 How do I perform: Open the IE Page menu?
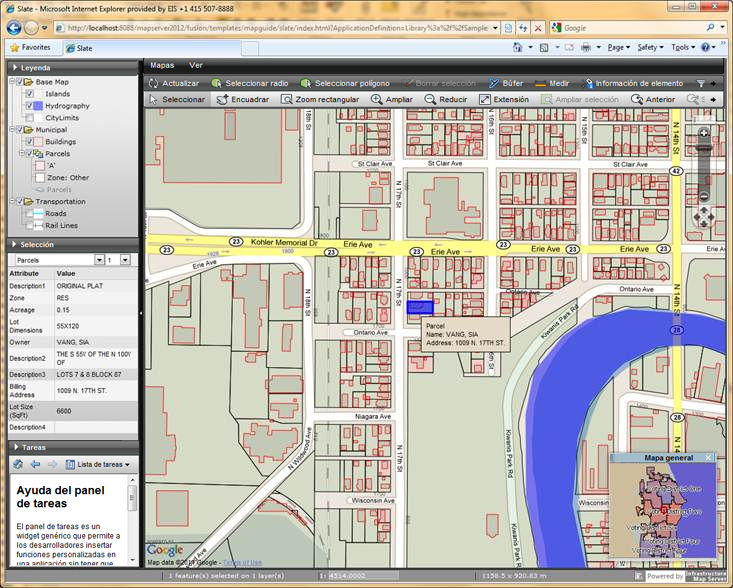[x=618, y=47]
